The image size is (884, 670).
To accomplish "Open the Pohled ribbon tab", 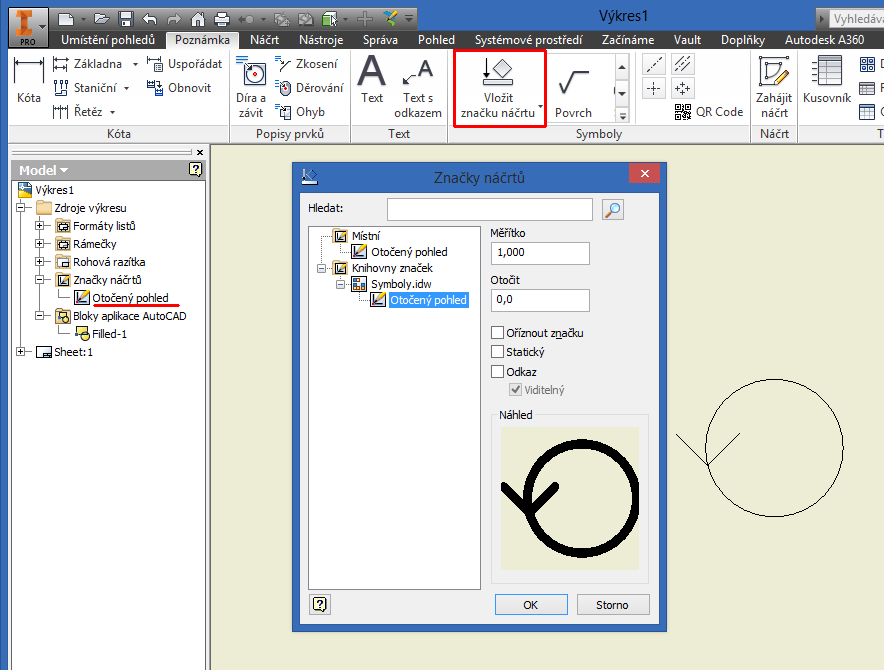I will coord(436,40).
